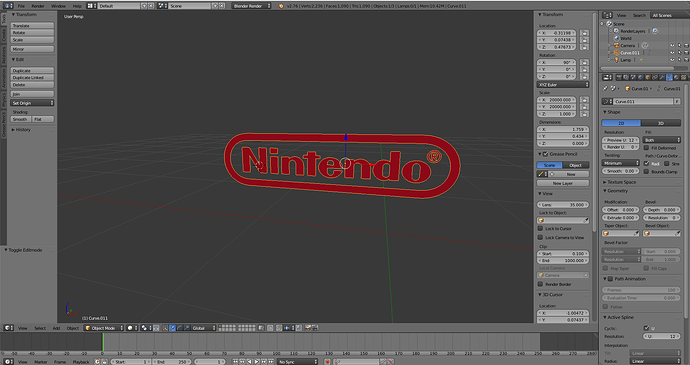
Task: Open the Global orientation dropdown
Action: click(x=204, y=328)
